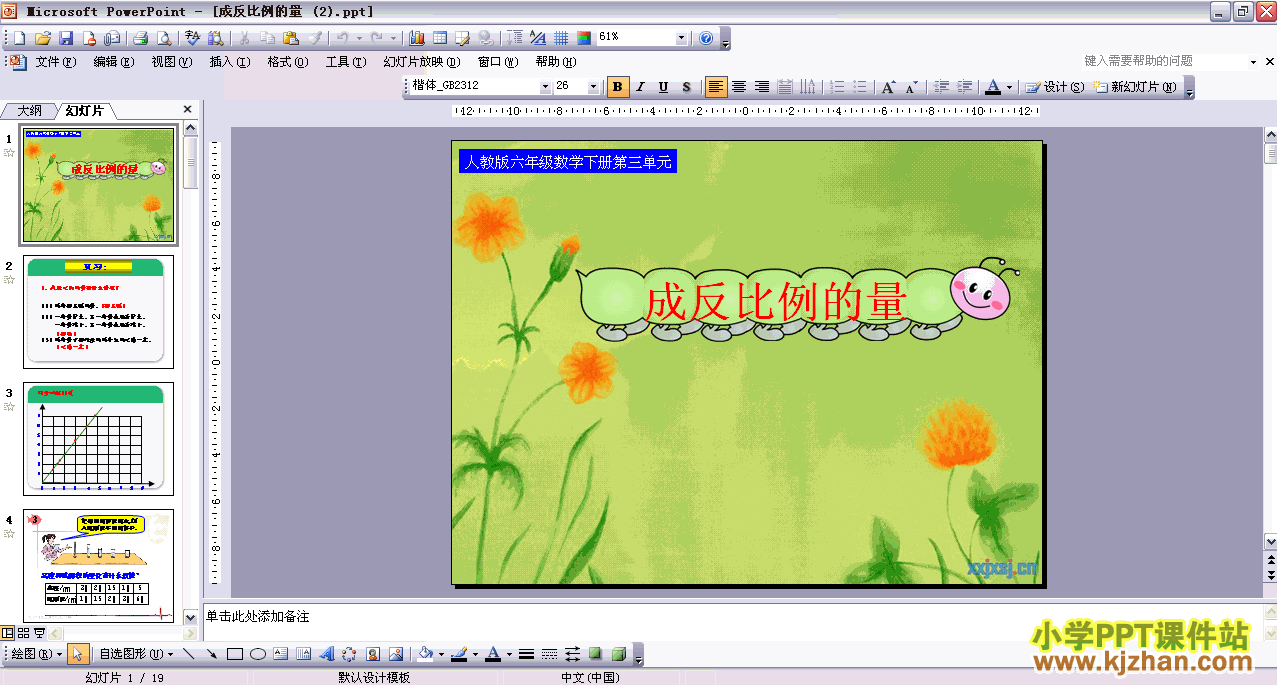Choose the dash style tool

(550, 655)
